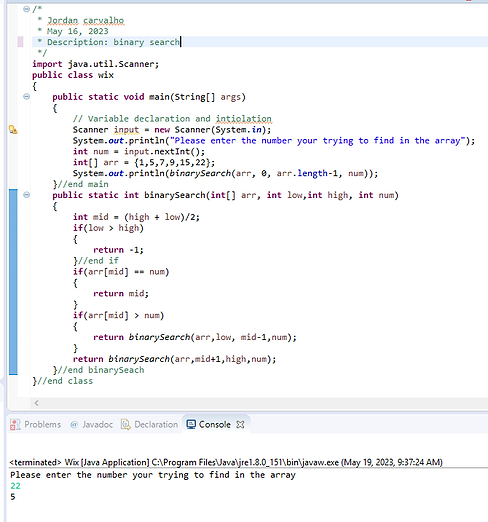Click the 'if(low > high)' line
The width and height of the screenshot is (488, 522).
click(x=108, y=228)
